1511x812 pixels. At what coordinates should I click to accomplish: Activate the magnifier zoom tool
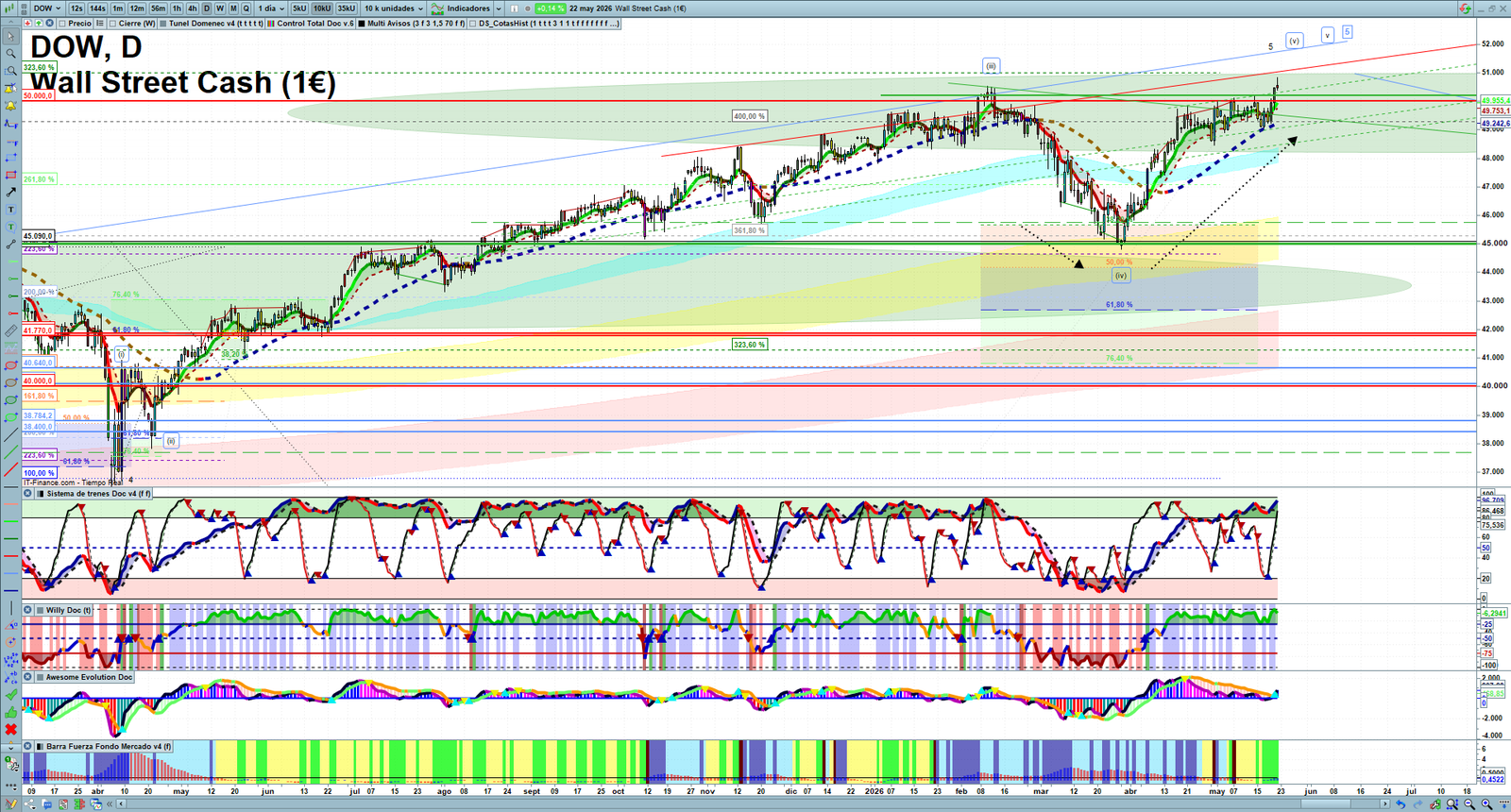point(11,53)
